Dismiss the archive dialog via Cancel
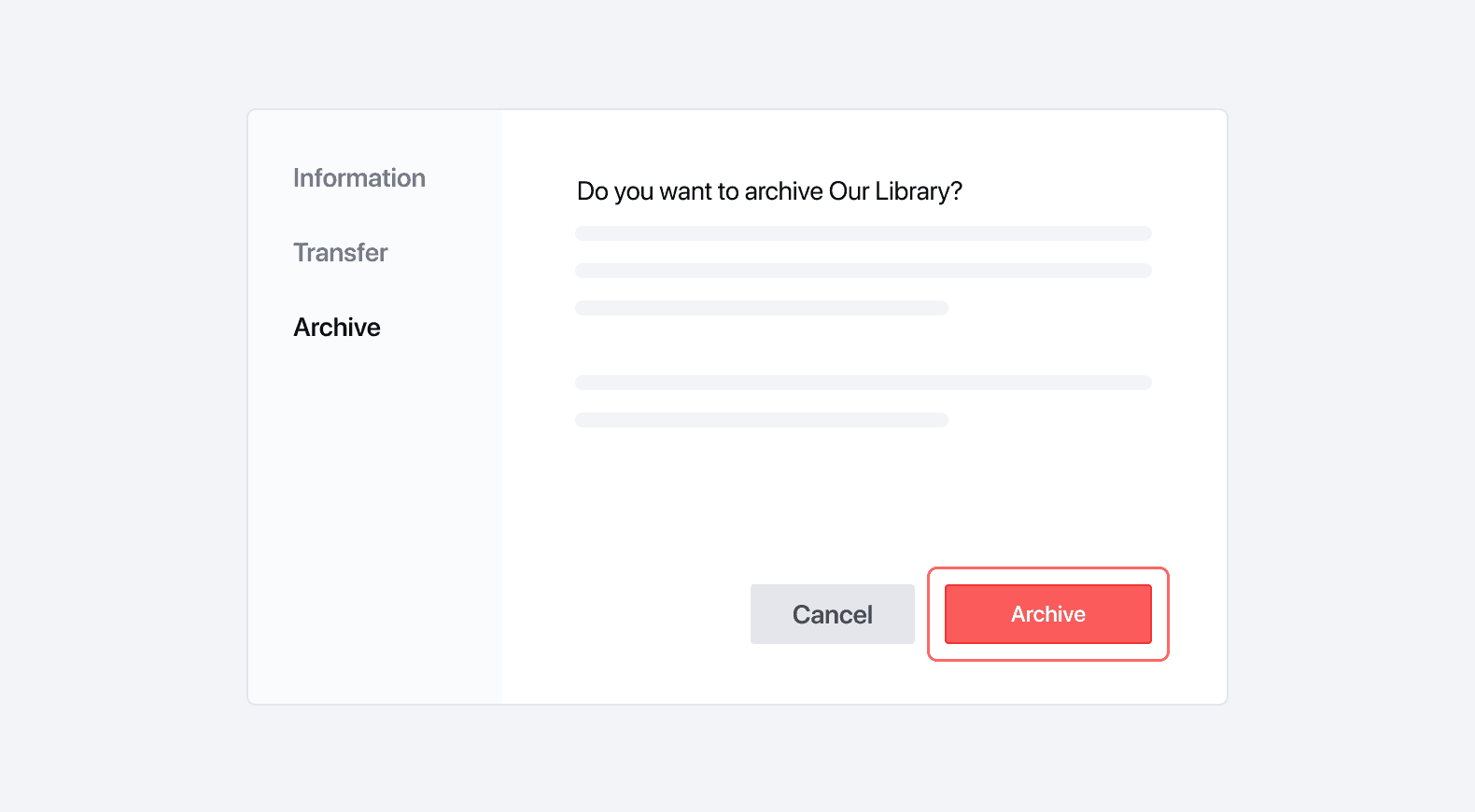Image resolution: width=1475 pixels, height=812 pixels. [x=832, y=614]
